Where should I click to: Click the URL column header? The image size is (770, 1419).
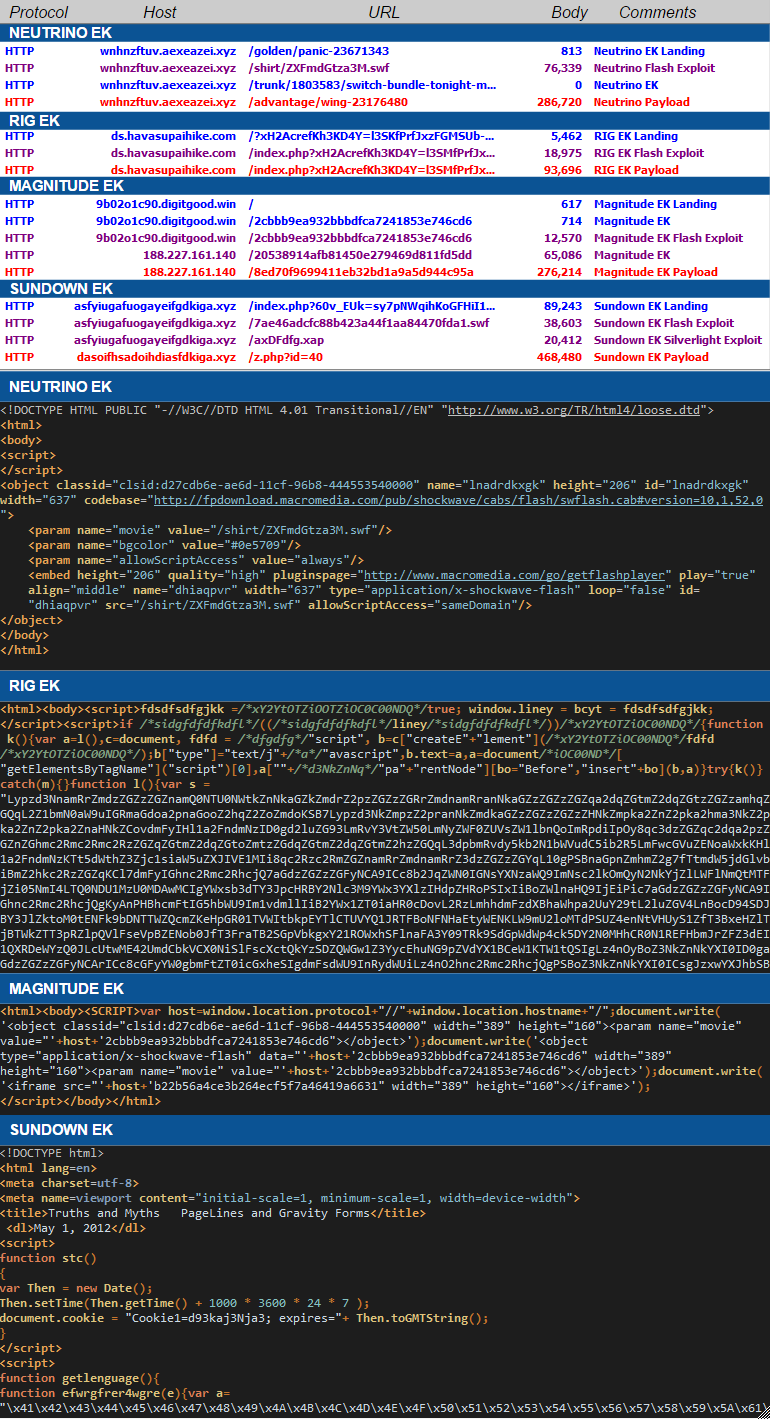point(384,12)
